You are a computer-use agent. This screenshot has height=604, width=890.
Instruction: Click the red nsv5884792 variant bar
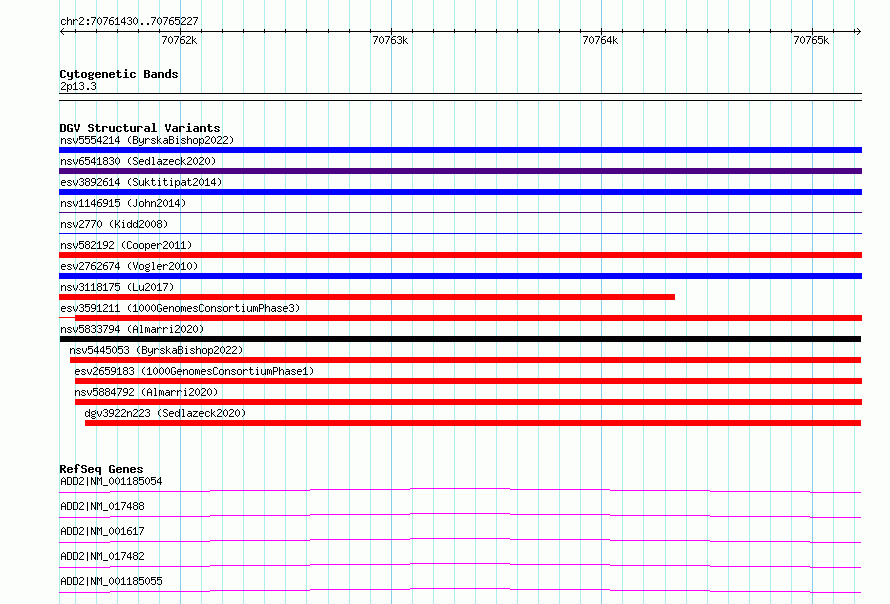468,402
